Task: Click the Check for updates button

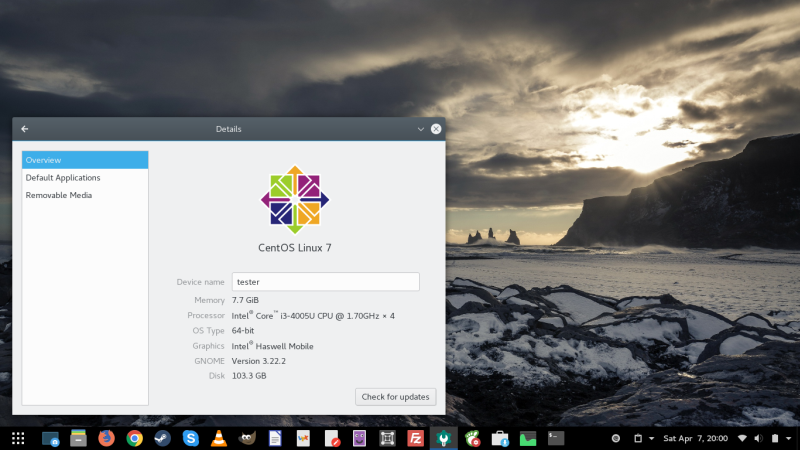Action: point(395,397)
